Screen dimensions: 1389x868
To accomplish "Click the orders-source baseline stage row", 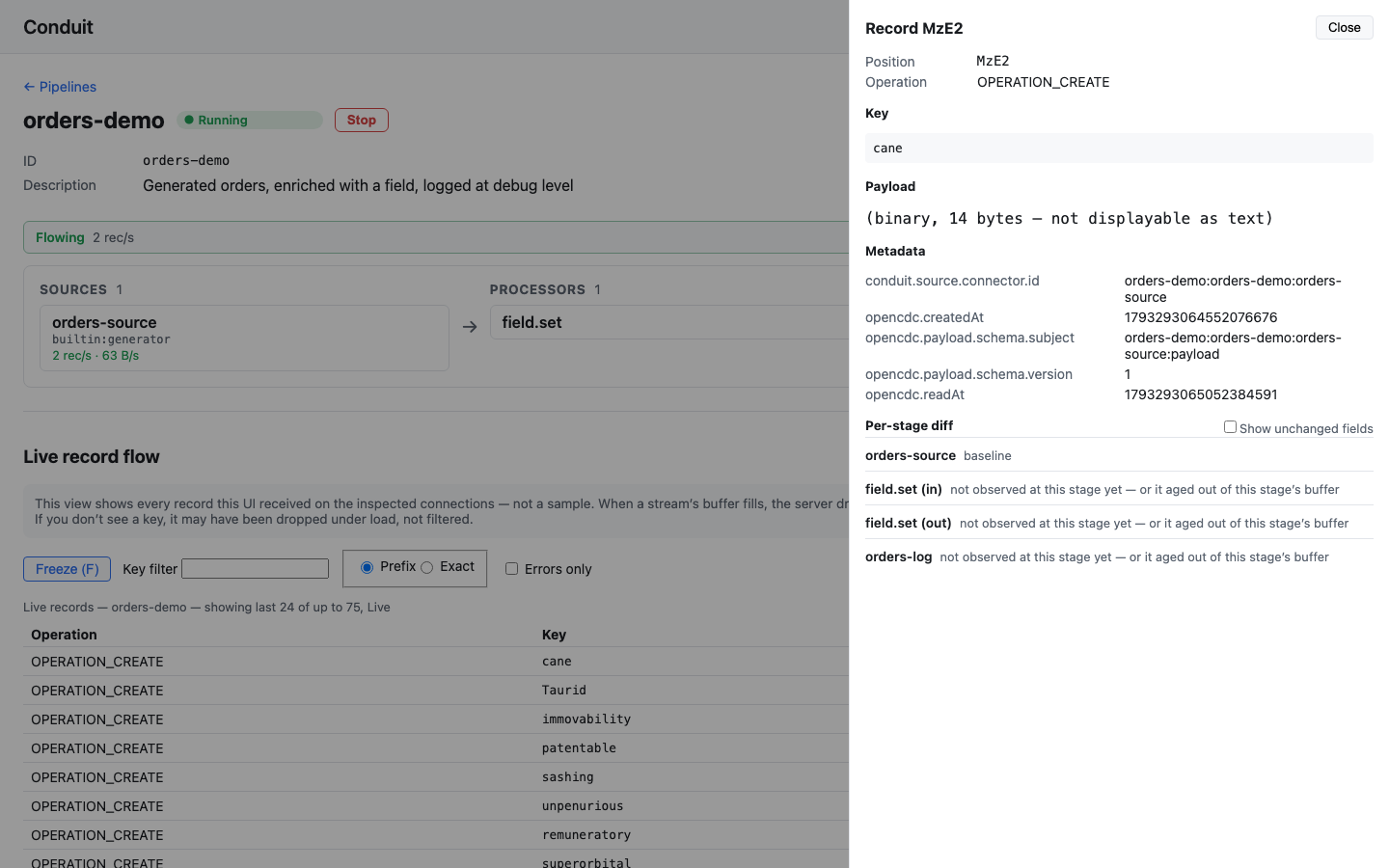I will [x=1119, y=455].
